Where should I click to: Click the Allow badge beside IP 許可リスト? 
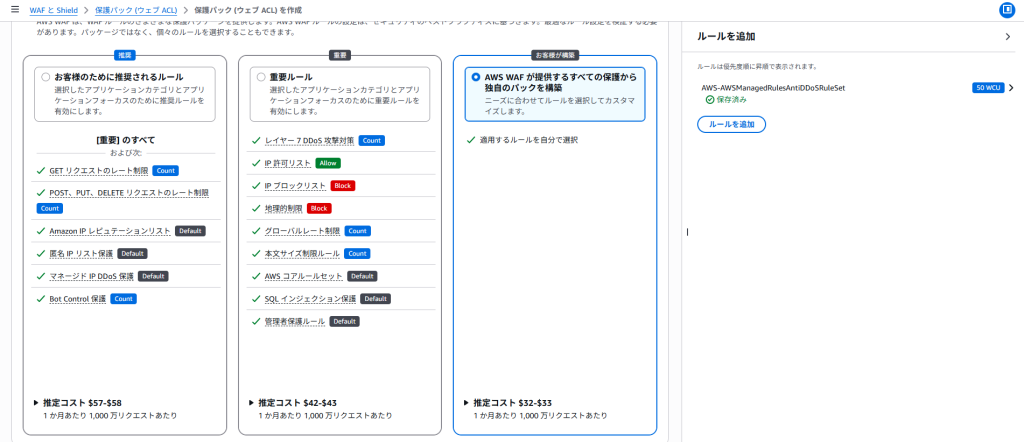point(328,163)
